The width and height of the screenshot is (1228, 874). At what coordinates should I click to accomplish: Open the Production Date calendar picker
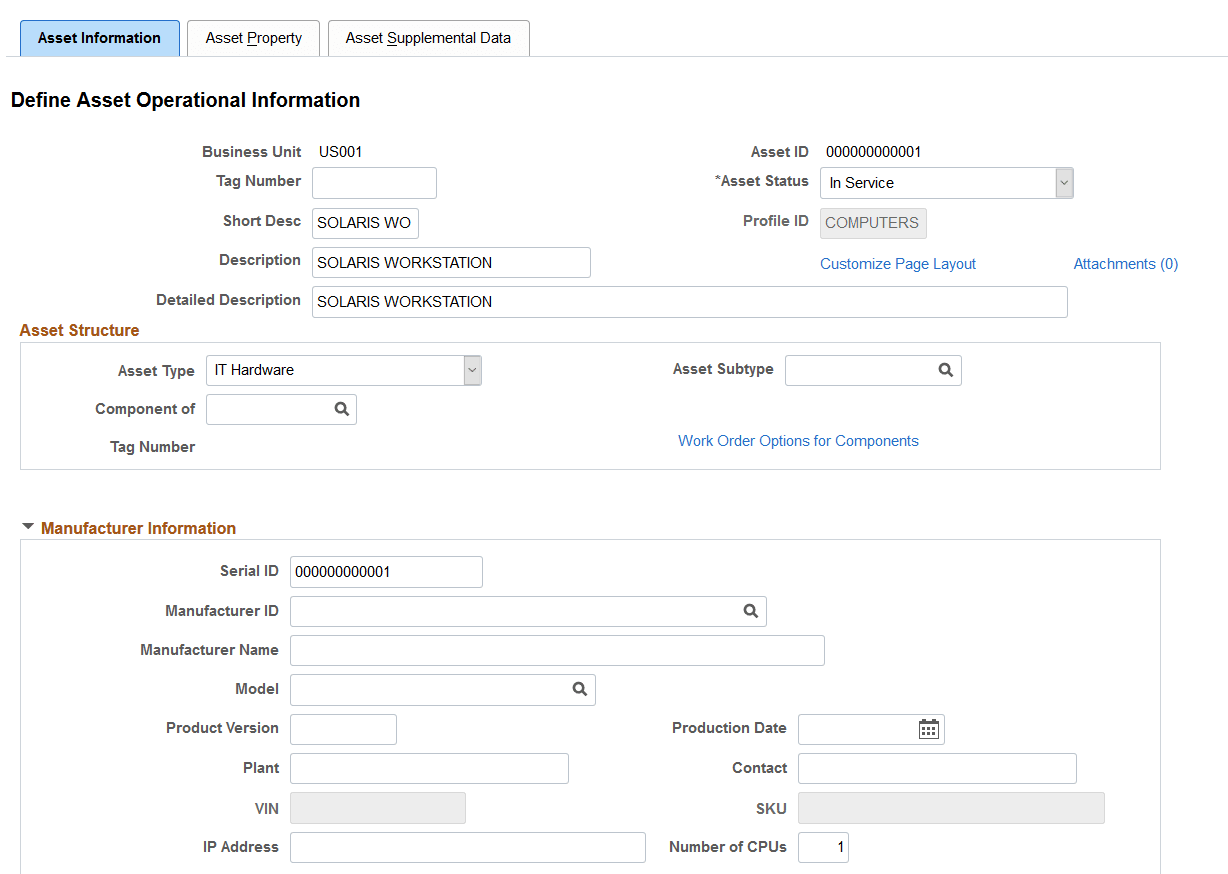928,729
